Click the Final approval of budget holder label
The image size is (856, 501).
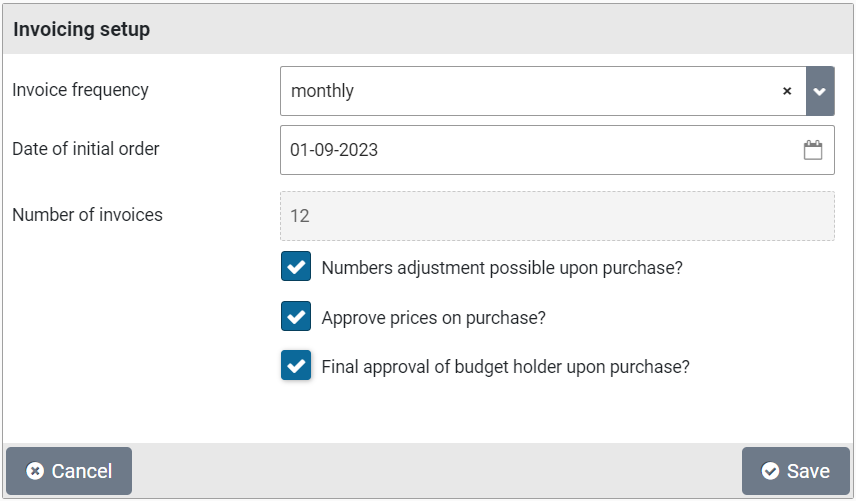point(505,367)
